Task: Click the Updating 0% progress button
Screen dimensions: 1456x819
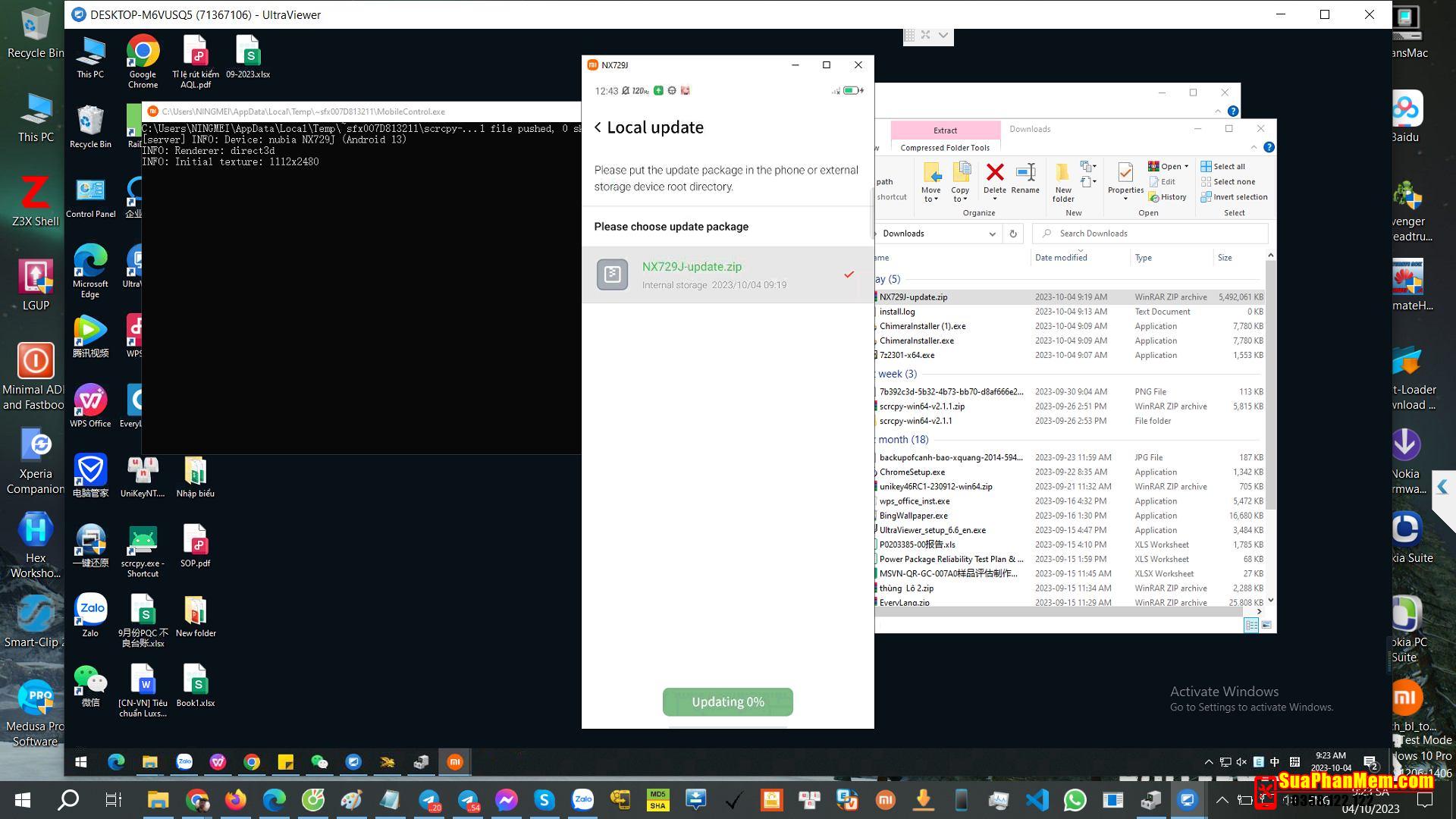Action: click(727, 702)
